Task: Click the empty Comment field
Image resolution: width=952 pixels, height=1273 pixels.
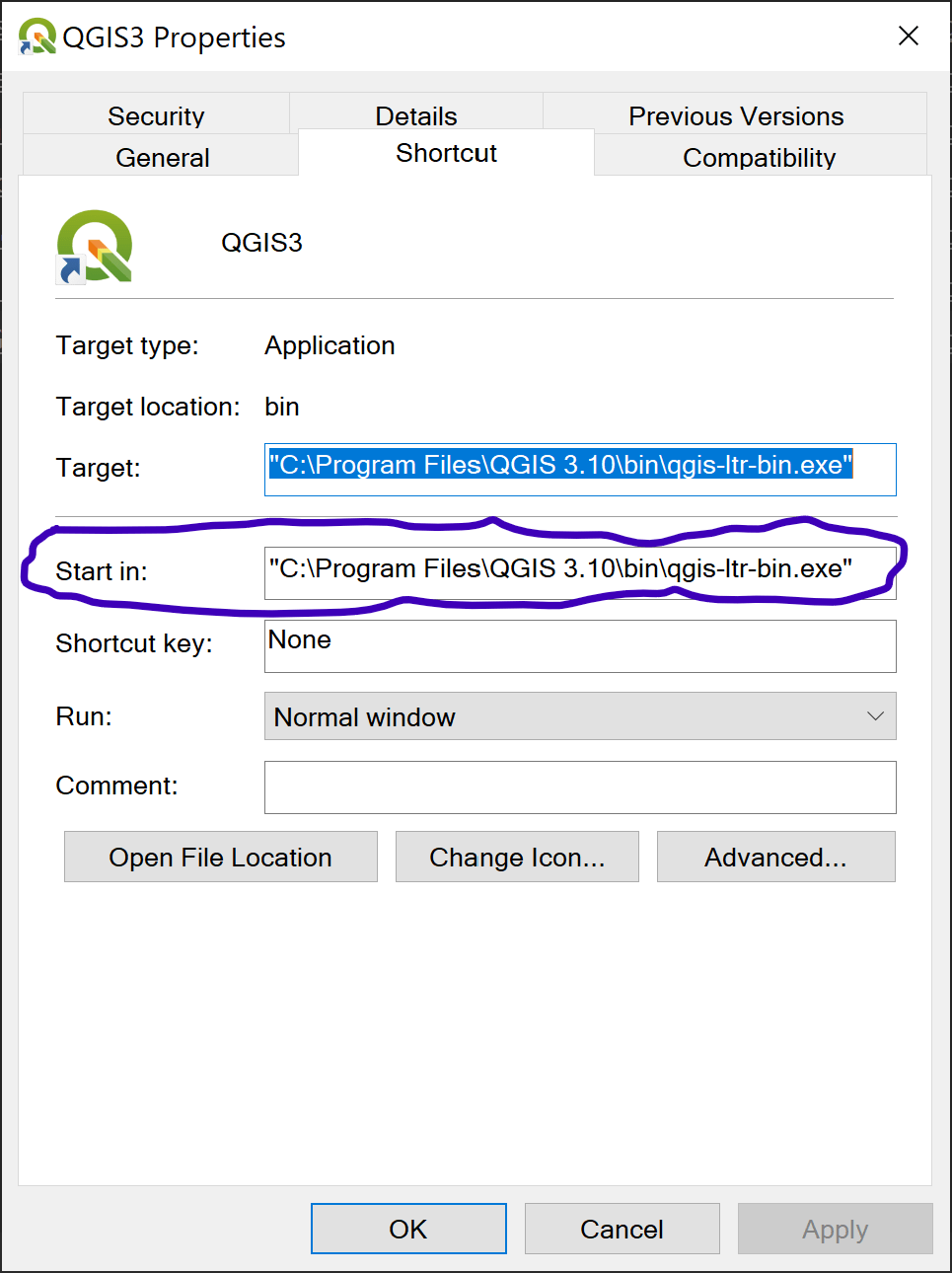Action: click(580, 787)
